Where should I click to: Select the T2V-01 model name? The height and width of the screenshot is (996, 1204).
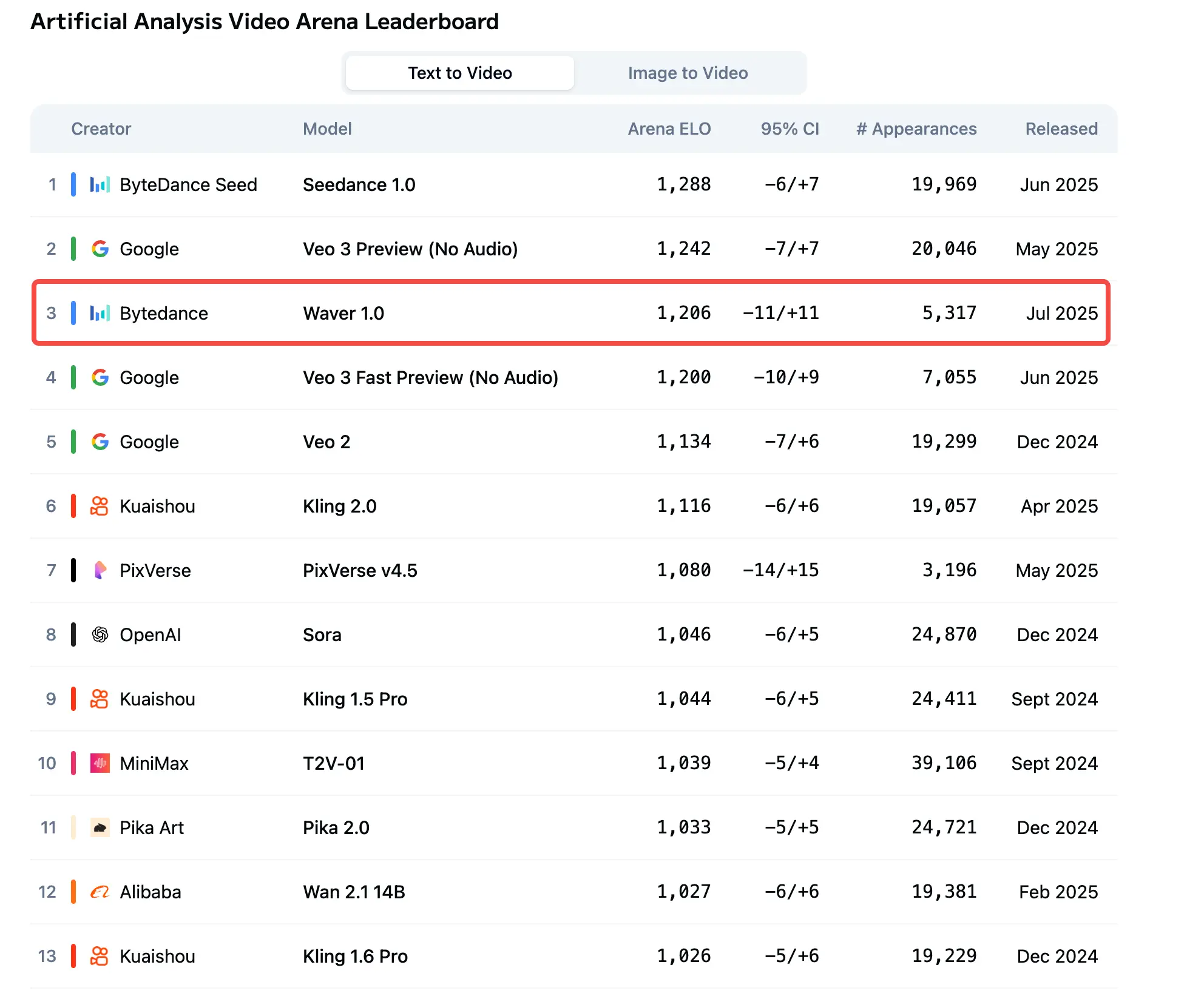334,763
